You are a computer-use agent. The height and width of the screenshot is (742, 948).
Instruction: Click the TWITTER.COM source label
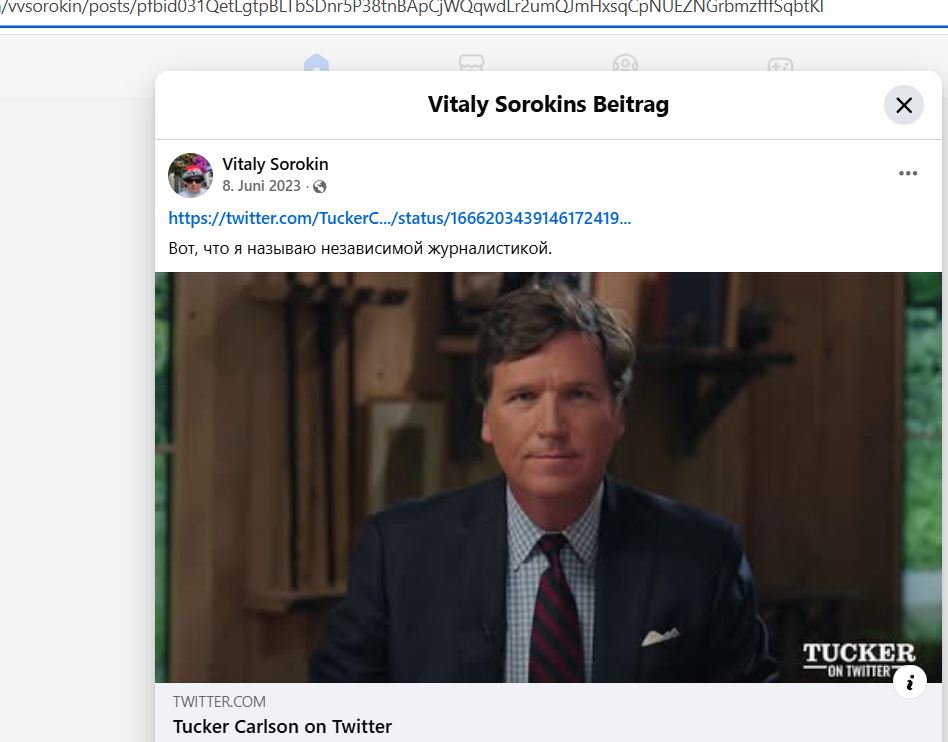click(x=219, y=702)
